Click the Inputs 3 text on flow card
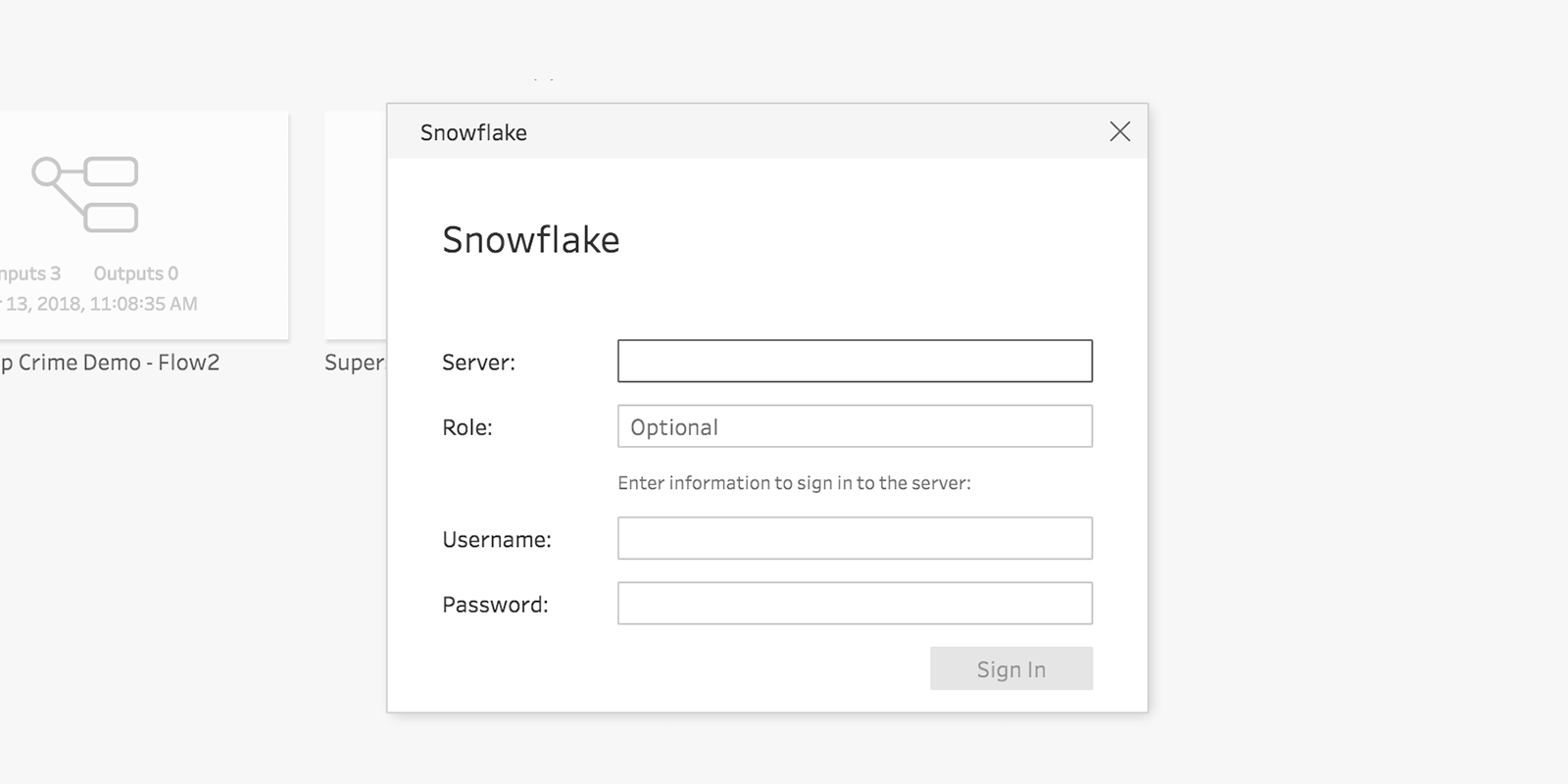 click(29, 273)
